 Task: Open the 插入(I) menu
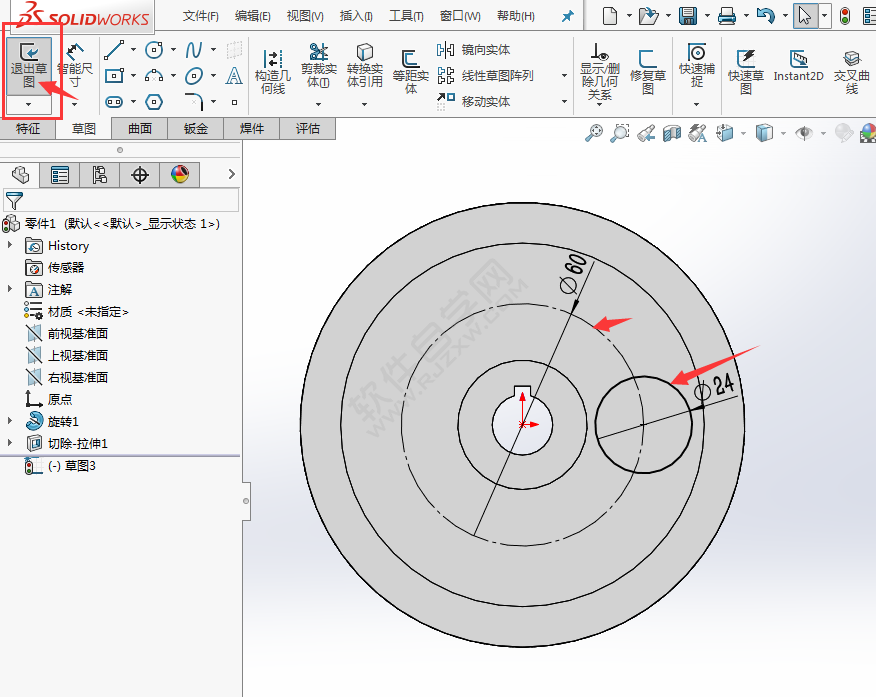pos(356,16)
